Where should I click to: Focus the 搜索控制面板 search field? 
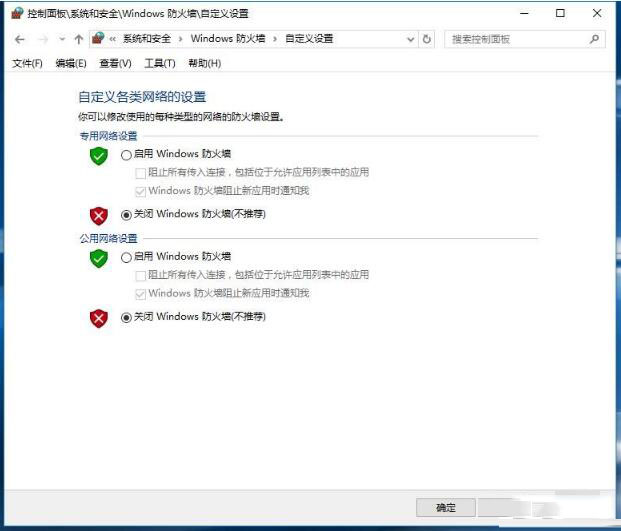coord(525,39)
